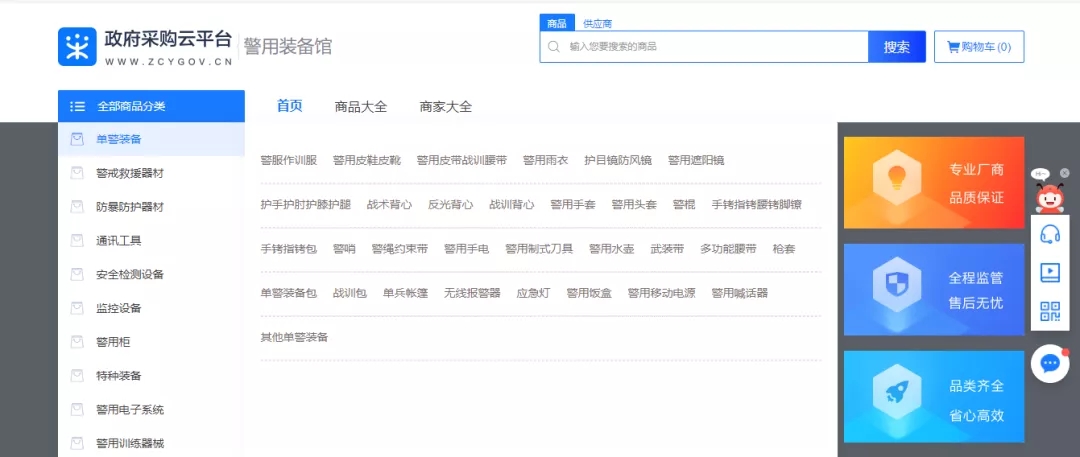
Task: Select the 商品 search tab
Action: pyautogui.click(x=557, y=23)
